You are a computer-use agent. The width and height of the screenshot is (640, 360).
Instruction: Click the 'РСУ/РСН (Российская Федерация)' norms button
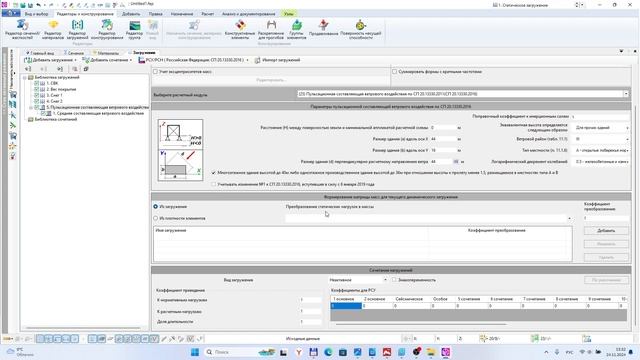coord(193,60)
